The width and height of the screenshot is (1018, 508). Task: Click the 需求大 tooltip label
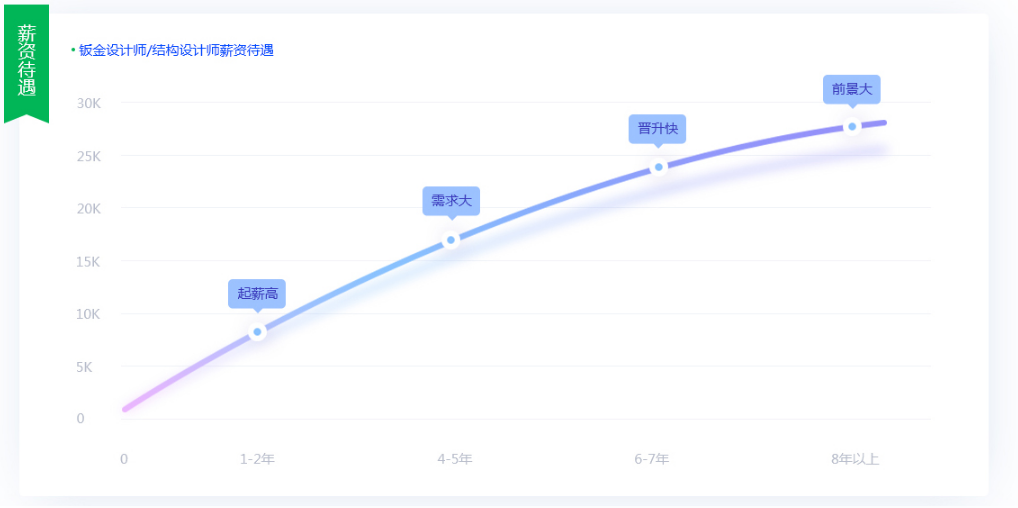(451, 201)
